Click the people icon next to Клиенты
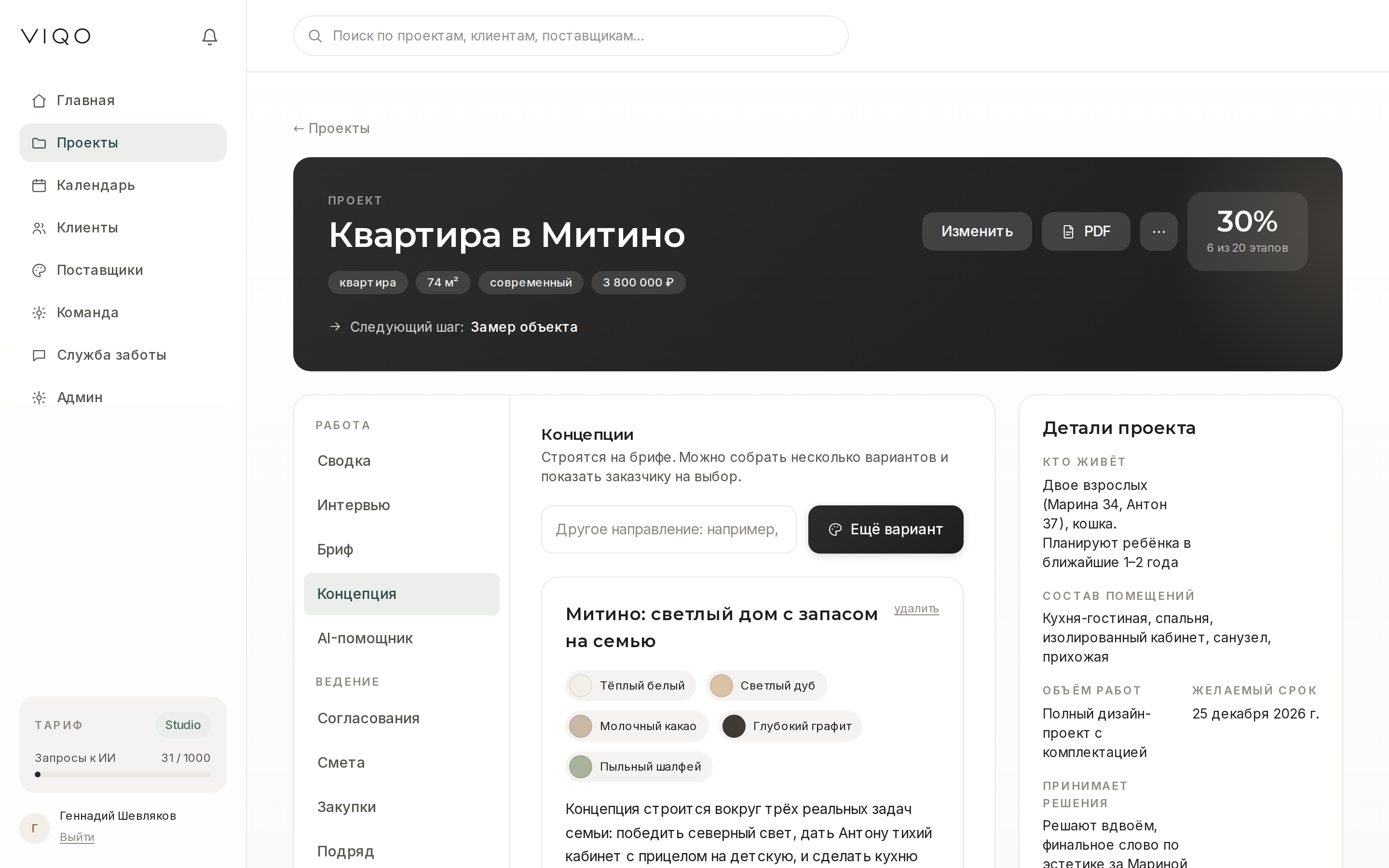This screenshot has height=868, width=1389. [x=39, y=228]
